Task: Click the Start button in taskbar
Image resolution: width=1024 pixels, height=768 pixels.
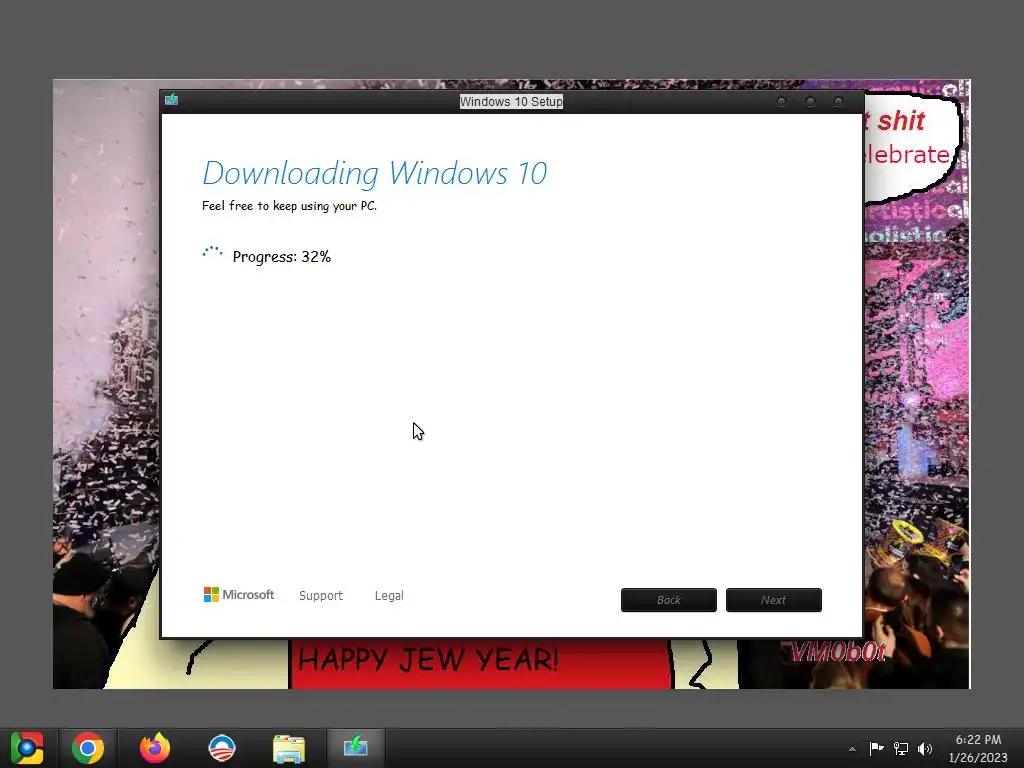Action: (27, 748)
